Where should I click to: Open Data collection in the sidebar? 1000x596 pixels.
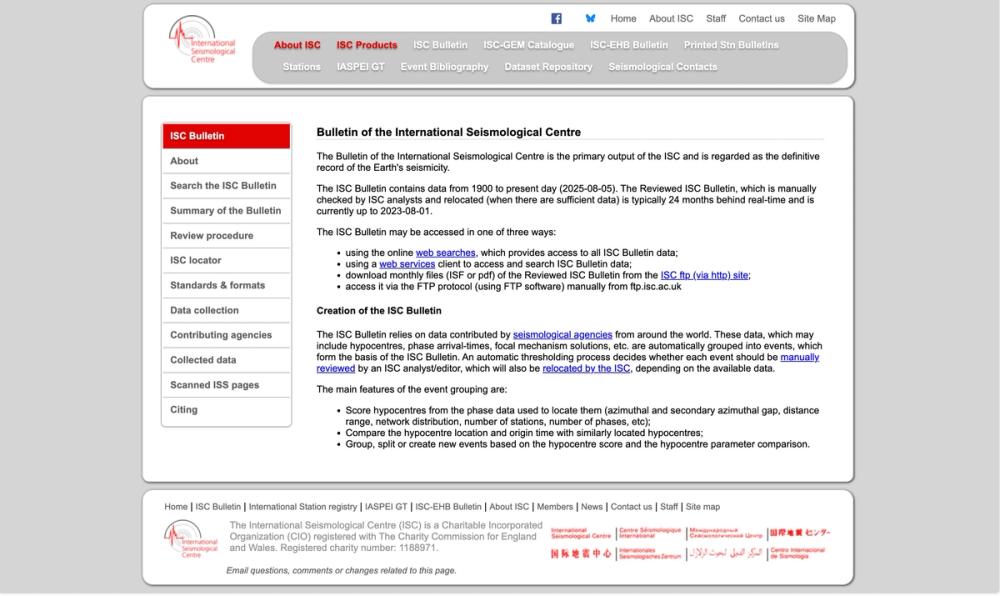click(226, 310)
